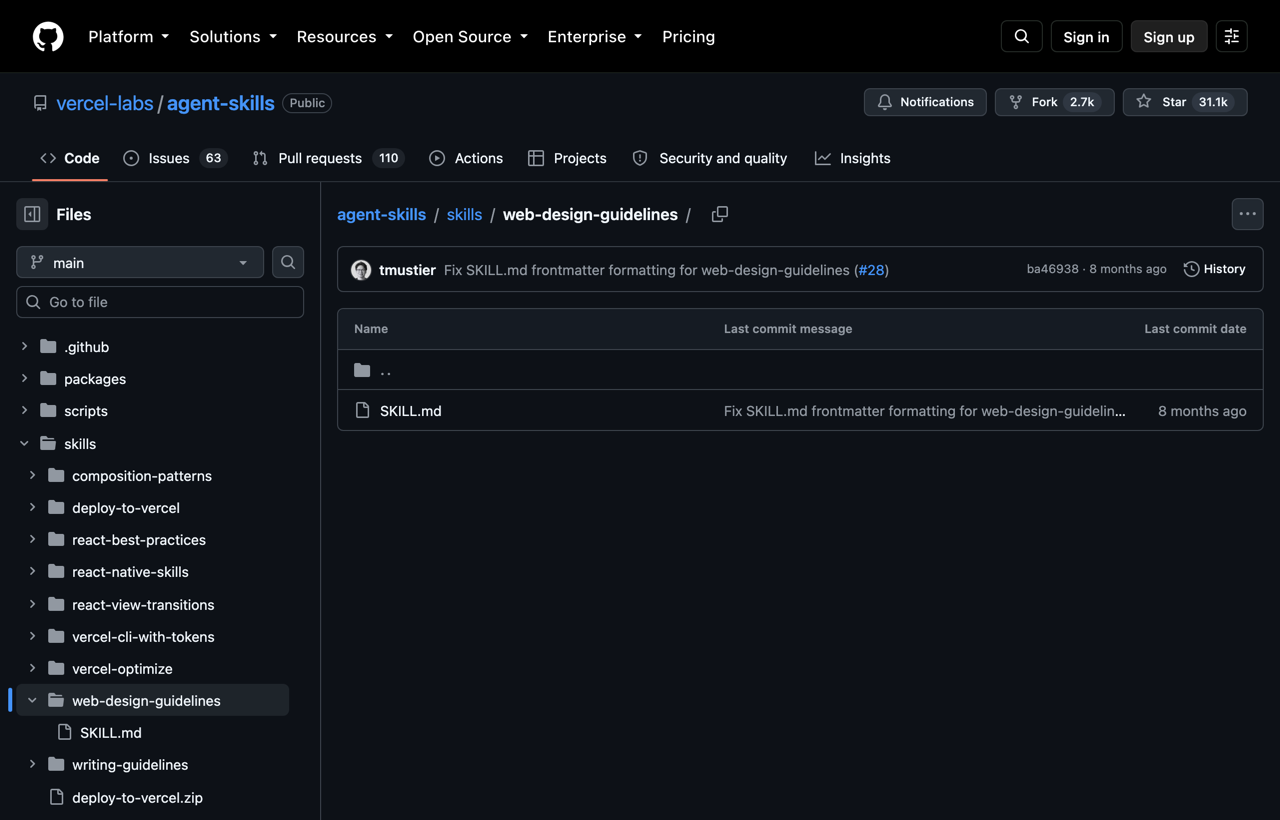Click the search magnifier in the header
Viewport: 1280px width, 820px height.
[1022, 36]
